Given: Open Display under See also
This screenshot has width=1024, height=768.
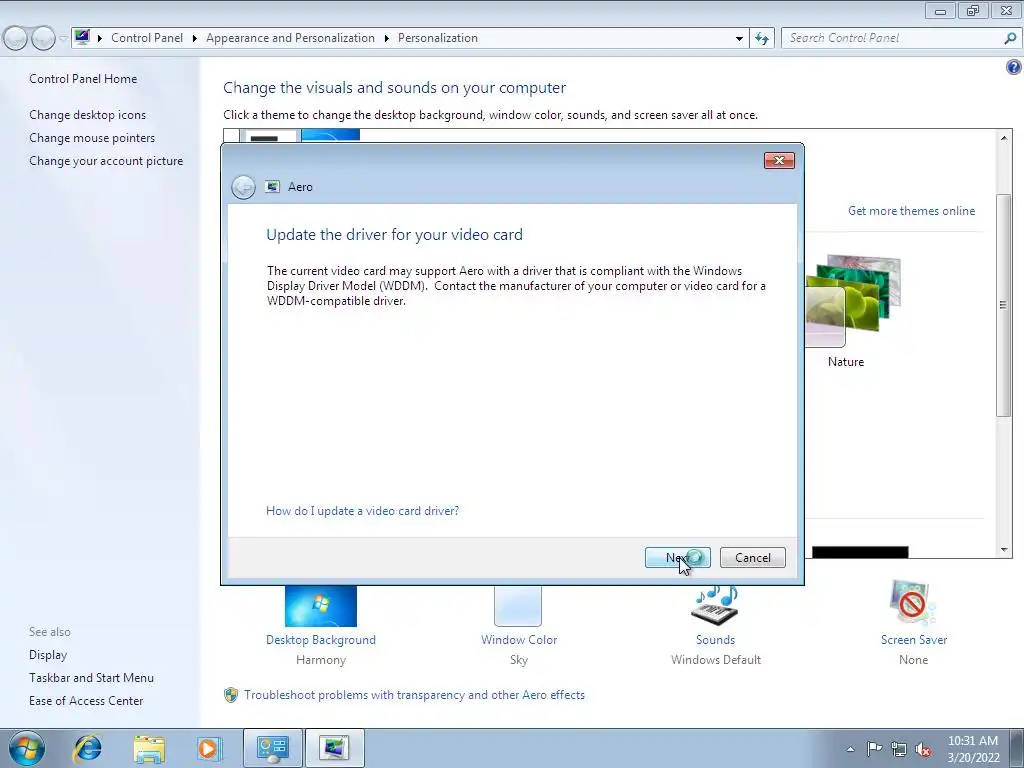Looking at the screenshot, I should (x=48, y=655).
